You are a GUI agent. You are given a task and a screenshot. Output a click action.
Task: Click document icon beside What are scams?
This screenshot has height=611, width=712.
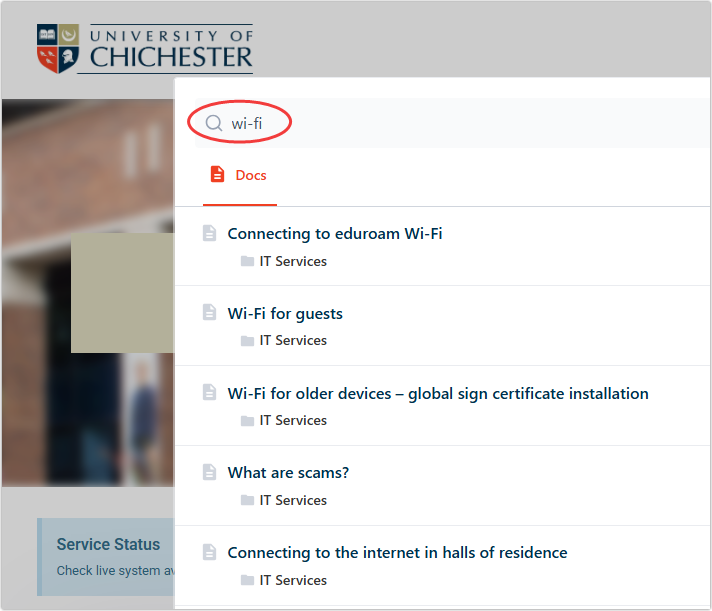pos(209,472)
